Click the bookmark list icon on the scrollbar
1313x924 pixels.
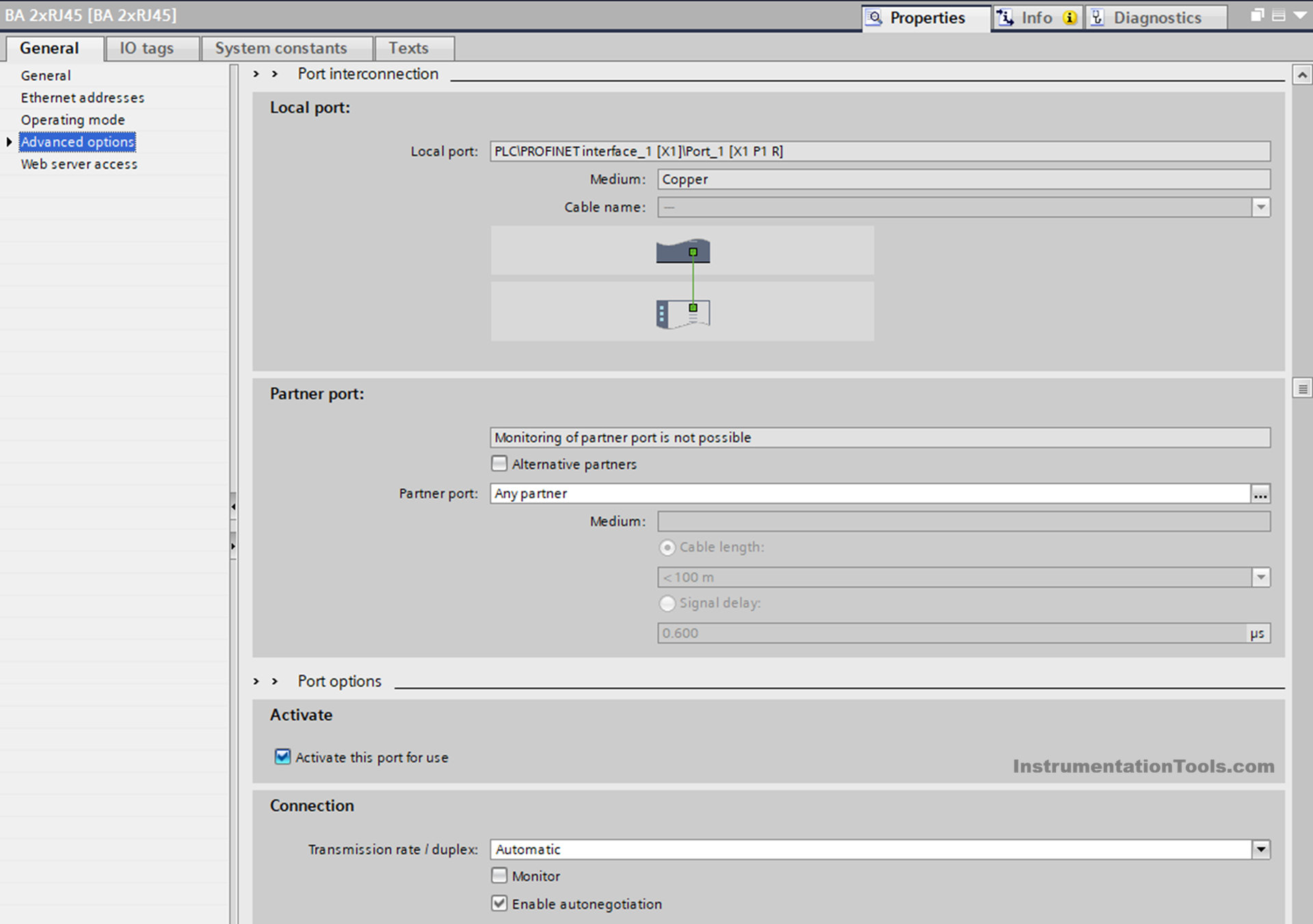(x=1302, y=388)
